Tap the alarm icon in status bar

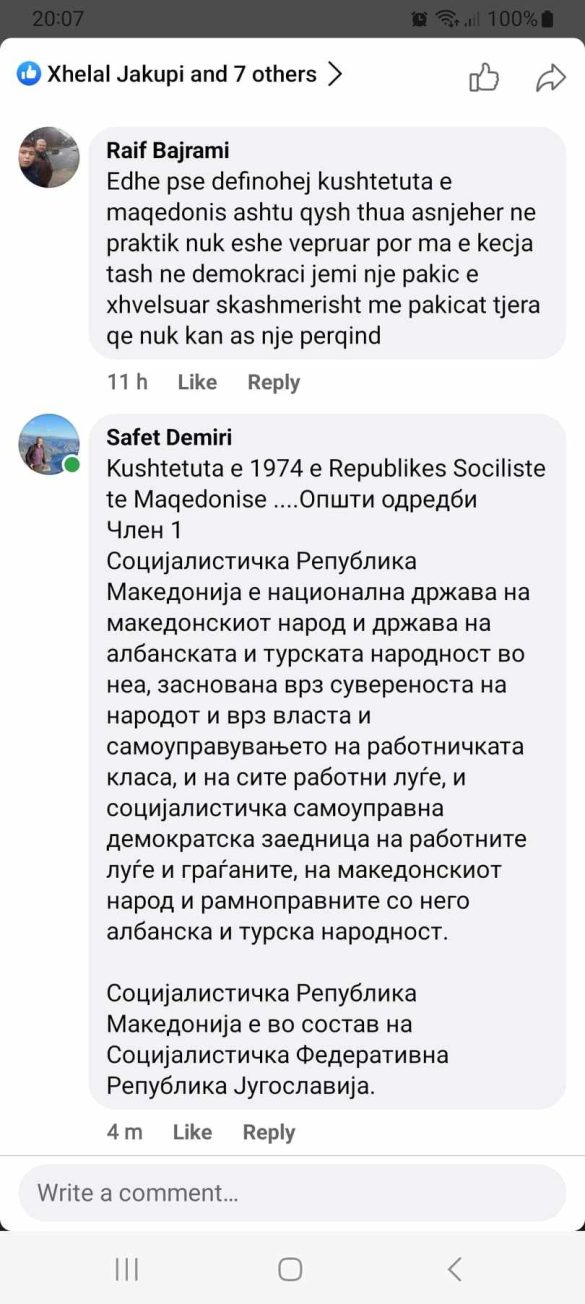420,18
